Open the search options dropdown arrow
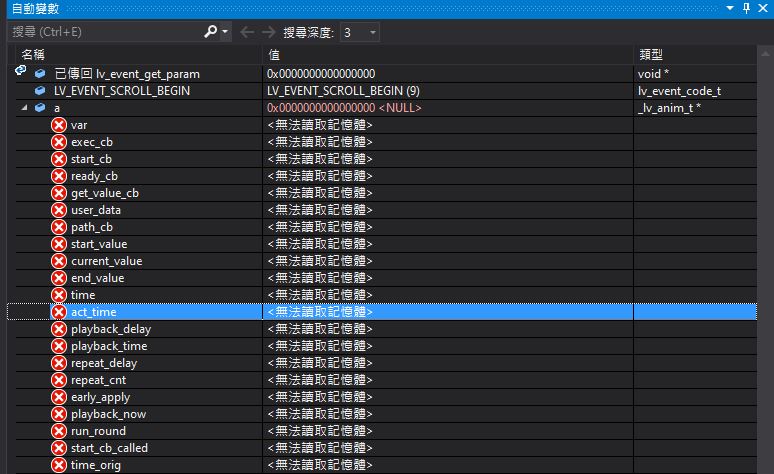Viewport: 774px width, 474px height. [x=225, y=32]
